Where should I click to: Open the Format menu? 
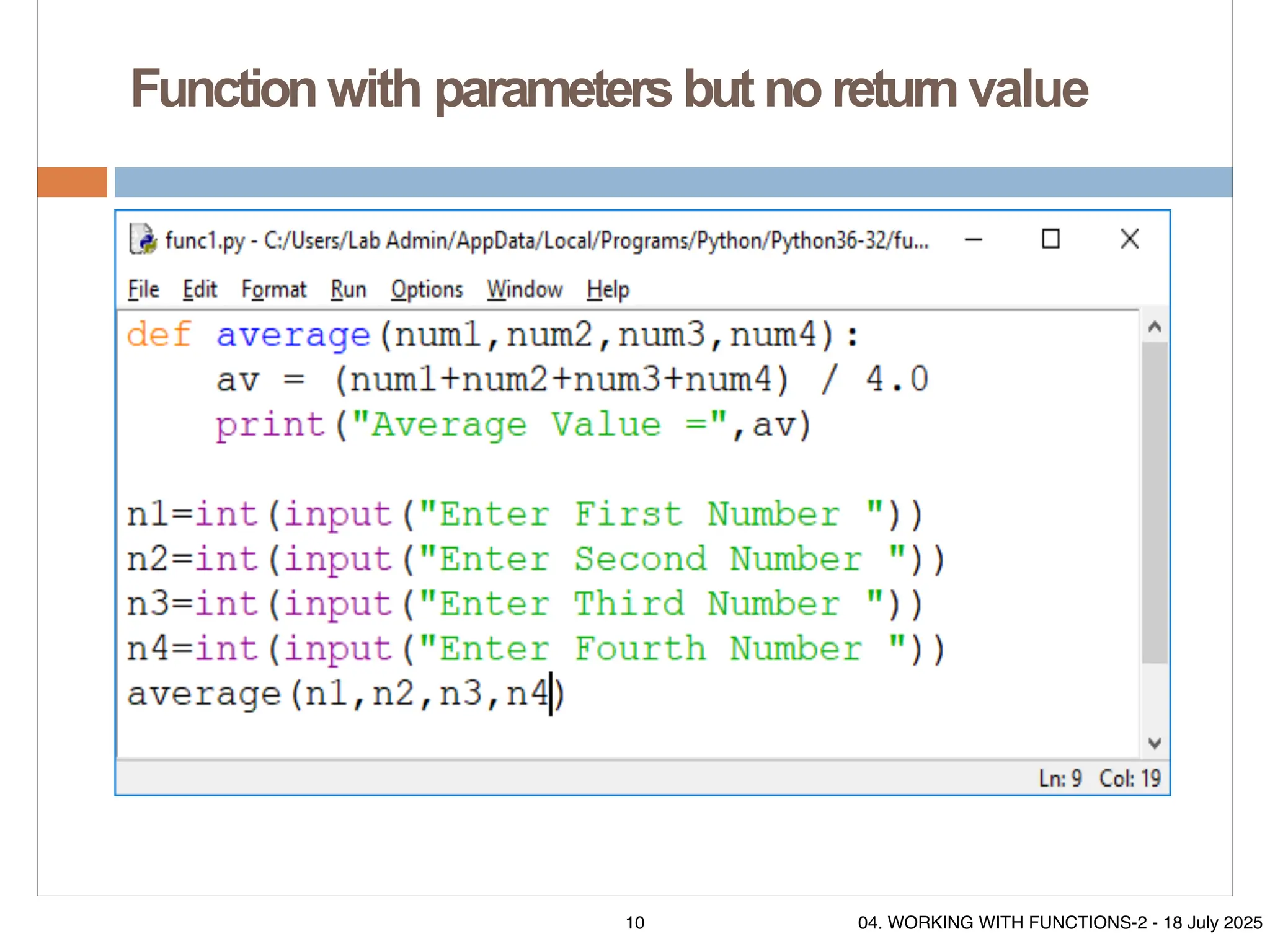(273, 289)
